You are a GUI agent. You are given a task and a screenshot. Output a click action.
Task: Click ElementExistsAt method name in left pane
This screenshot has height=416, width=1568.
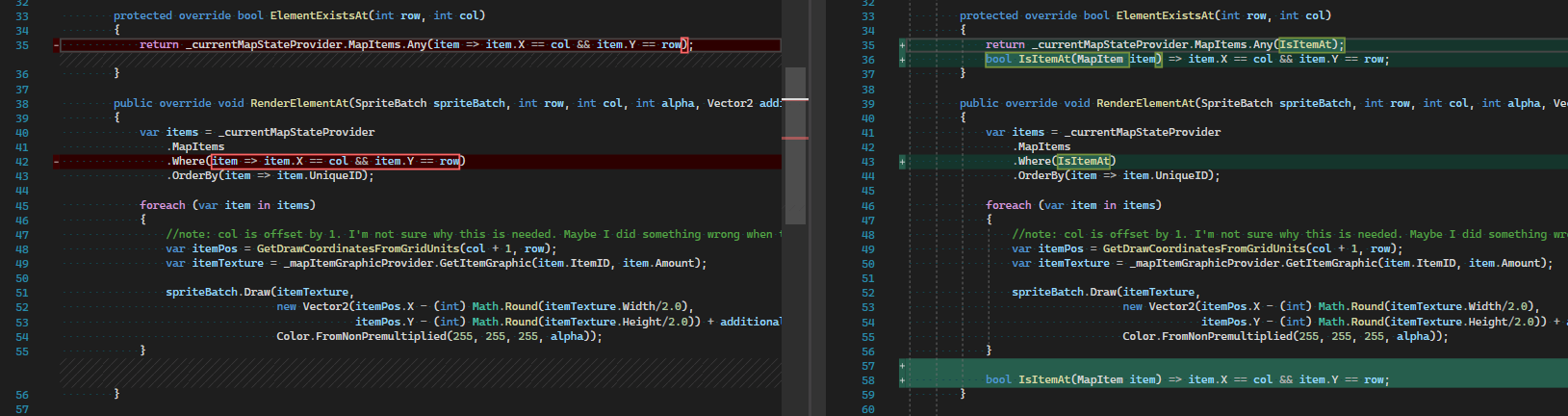click(319, 15)
